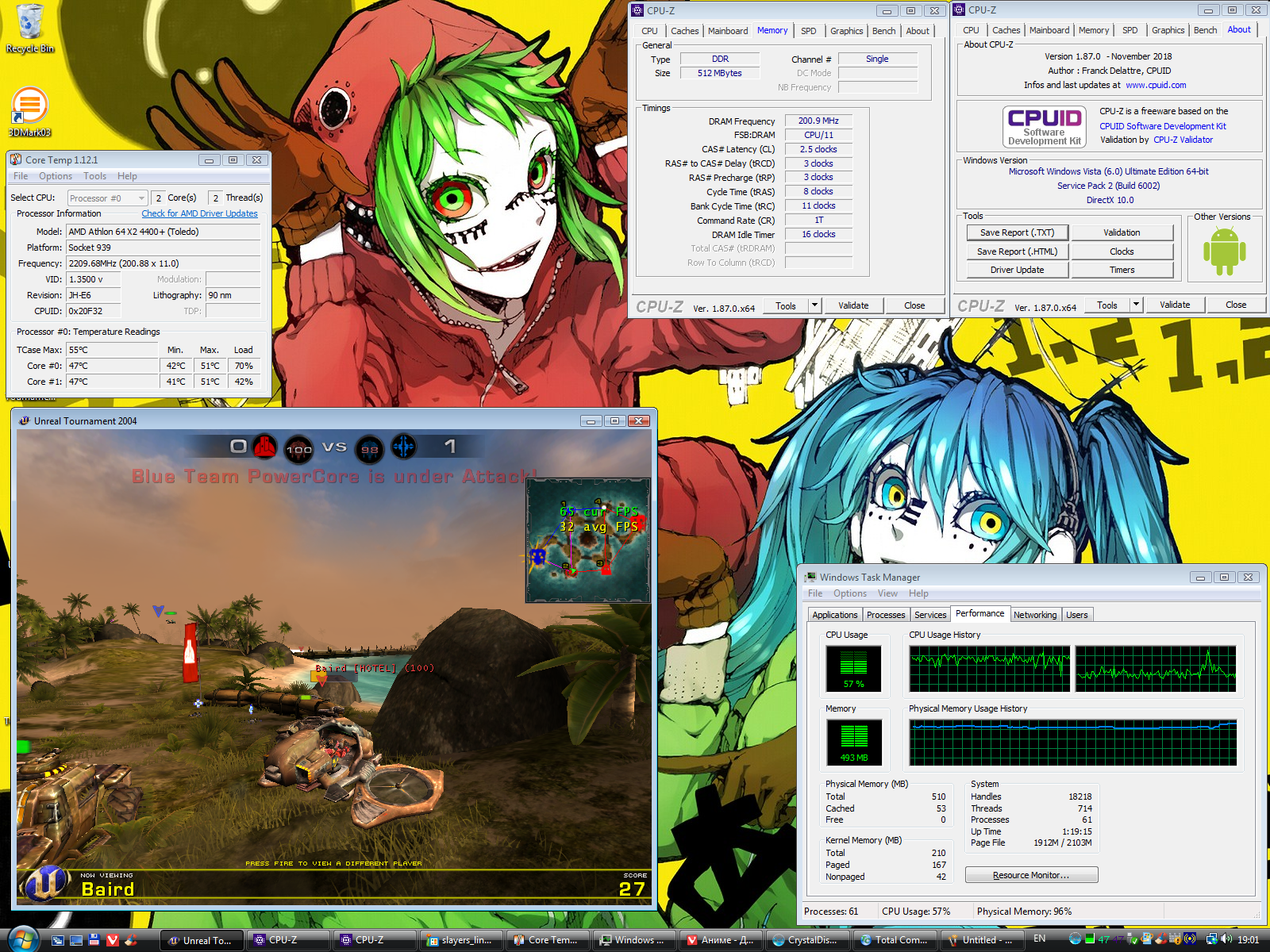This screenshot has height=952, width=1270.
Task: Select SPD tab in CPU-Z Memory window
Action: [x=809, y=31]
